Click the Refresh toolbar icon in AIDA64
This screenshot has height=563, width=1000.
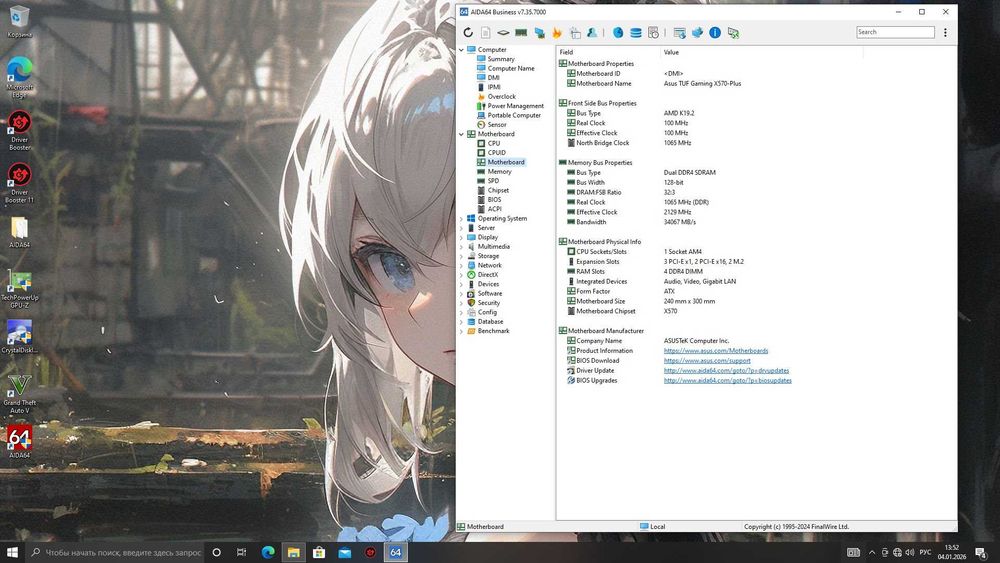(x=468, y=33)
